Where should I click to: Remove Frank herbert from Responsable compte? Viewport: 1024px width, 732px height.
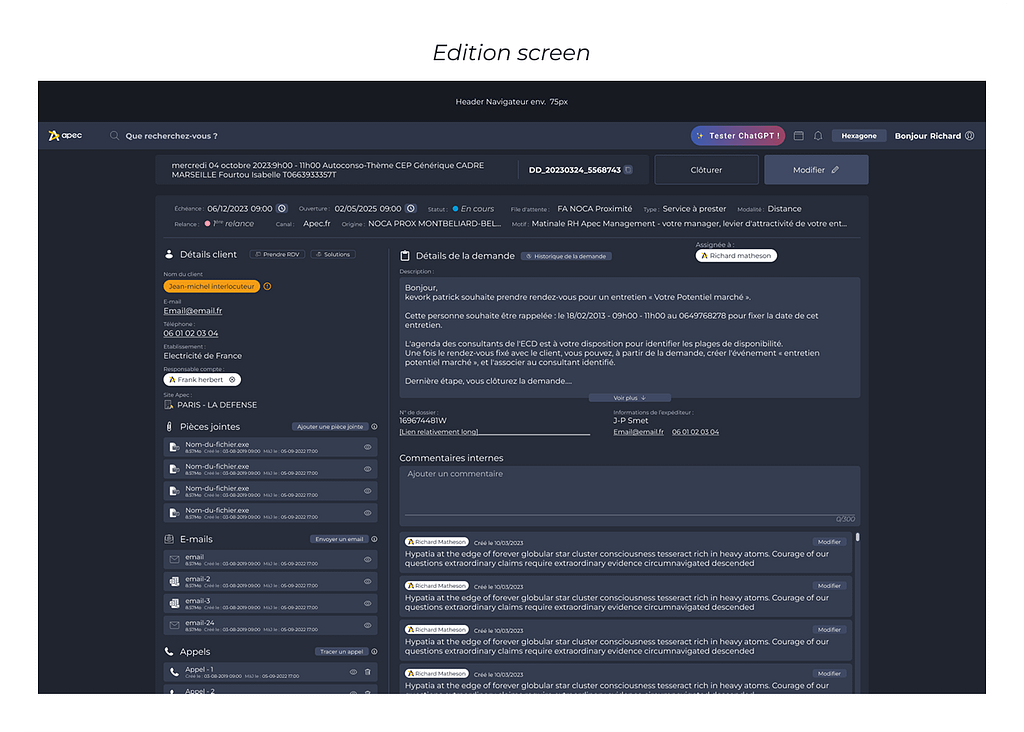(x=232, y=380)
